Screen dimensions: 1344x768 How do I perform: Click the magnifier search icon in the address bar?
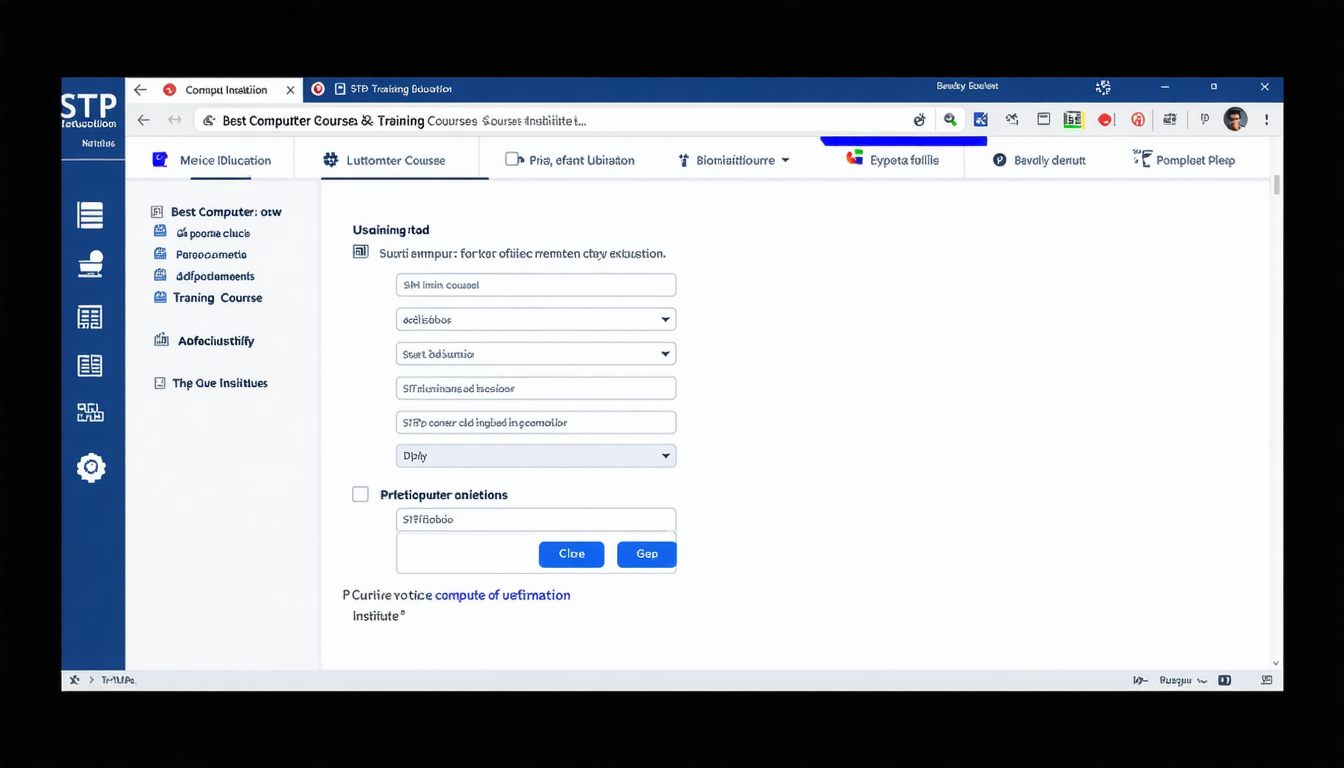[950, 120]
